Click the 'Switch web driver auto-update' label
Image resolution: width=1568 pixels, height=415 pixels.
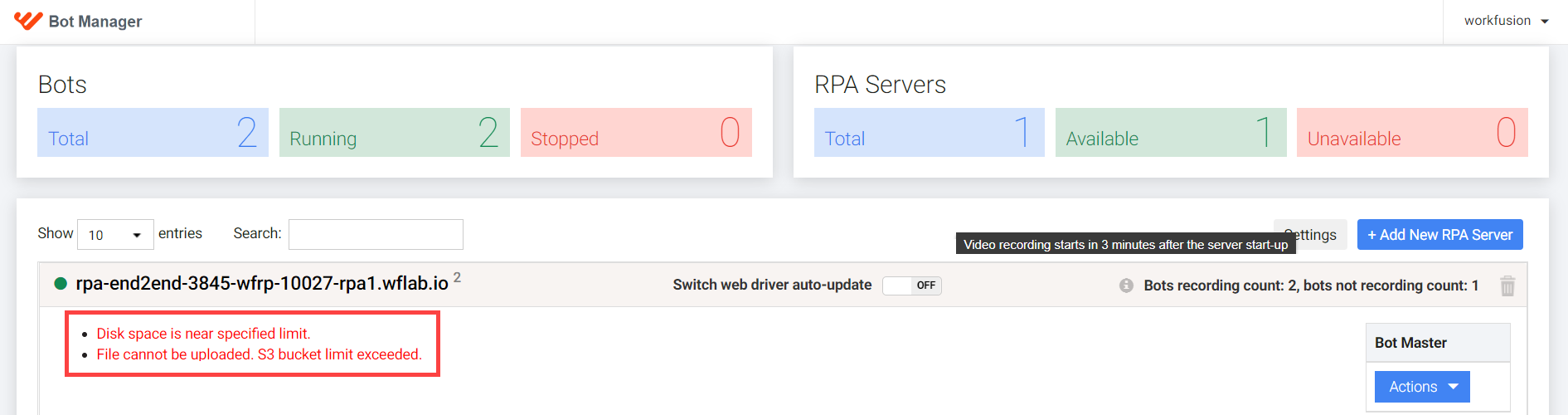coord(772,285)
